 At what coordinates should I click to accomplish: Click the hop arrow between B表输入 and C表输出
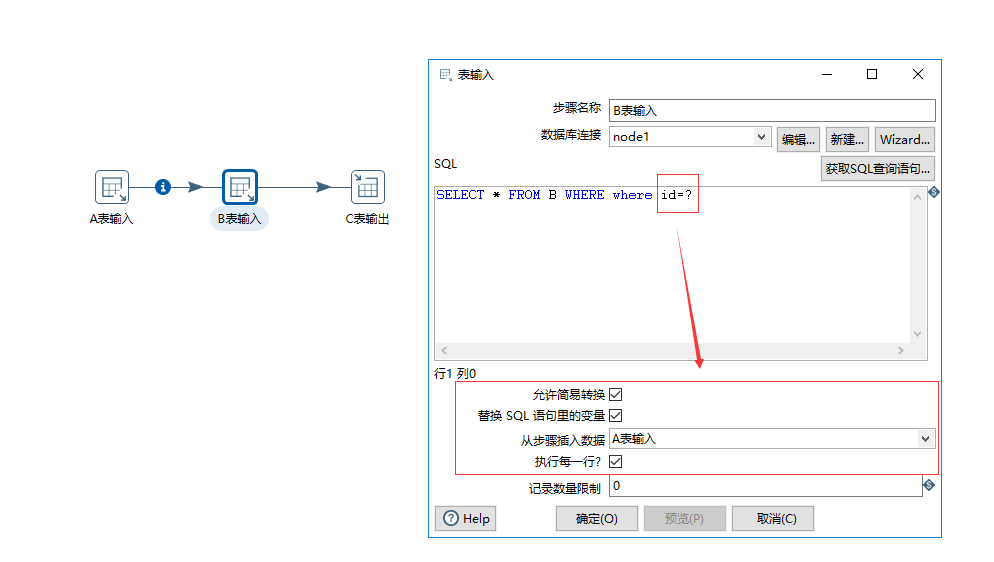[323, 187]
